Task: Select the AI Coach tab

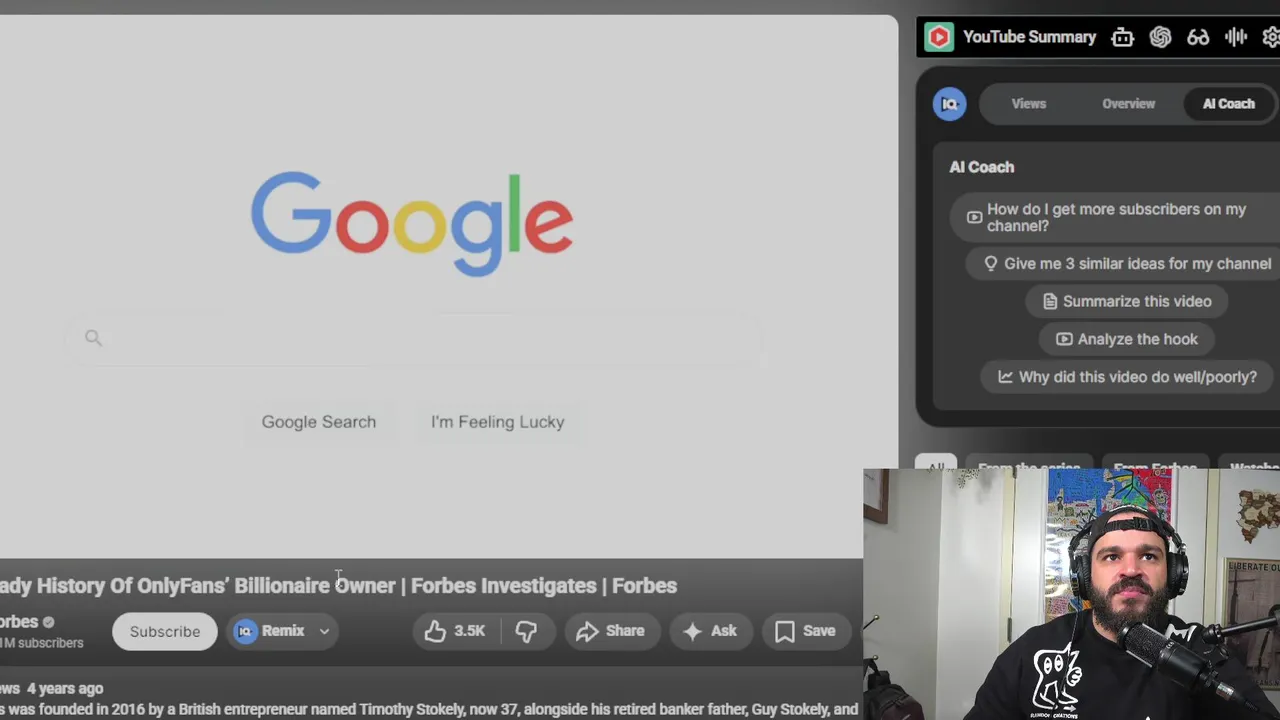Action: (1228, 104)
